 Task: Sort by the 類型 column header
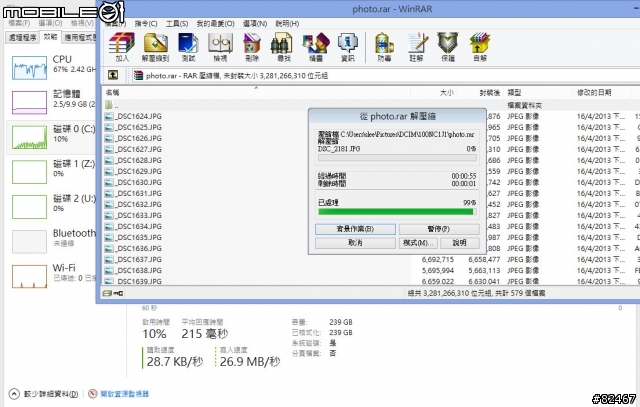pos(538,93)
